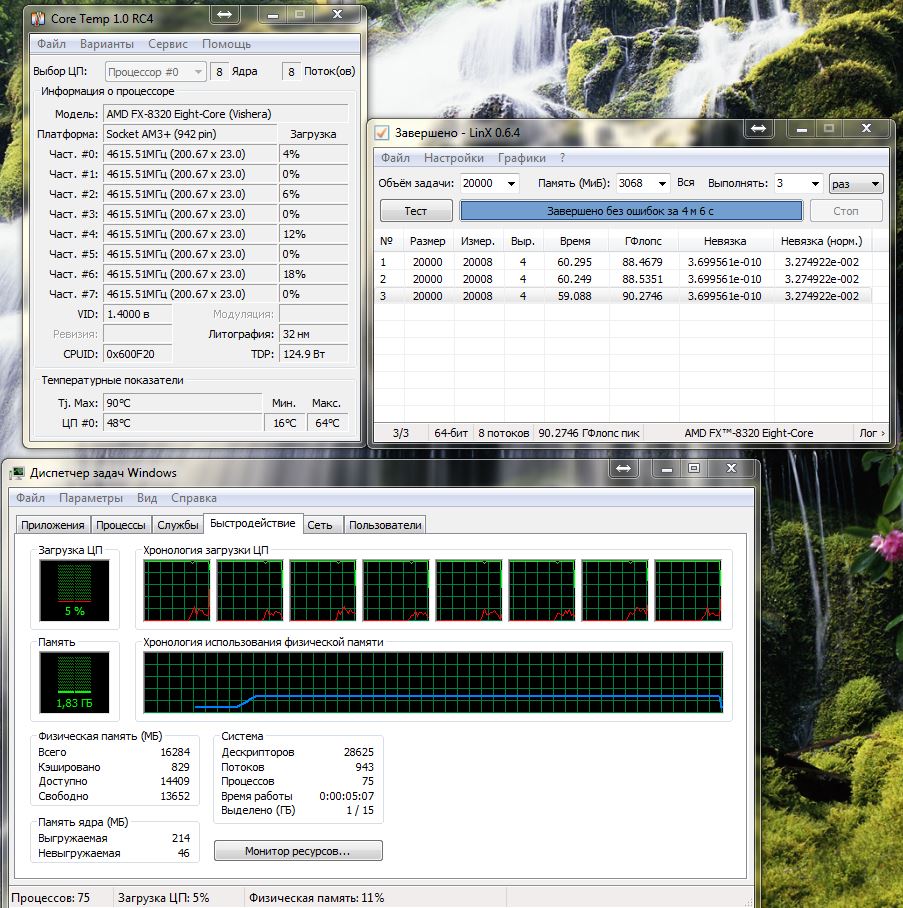Click double-arrow button in Core Temp title bar
The width and height of the screenshot is (903, 908).
[x=224, y=16]
